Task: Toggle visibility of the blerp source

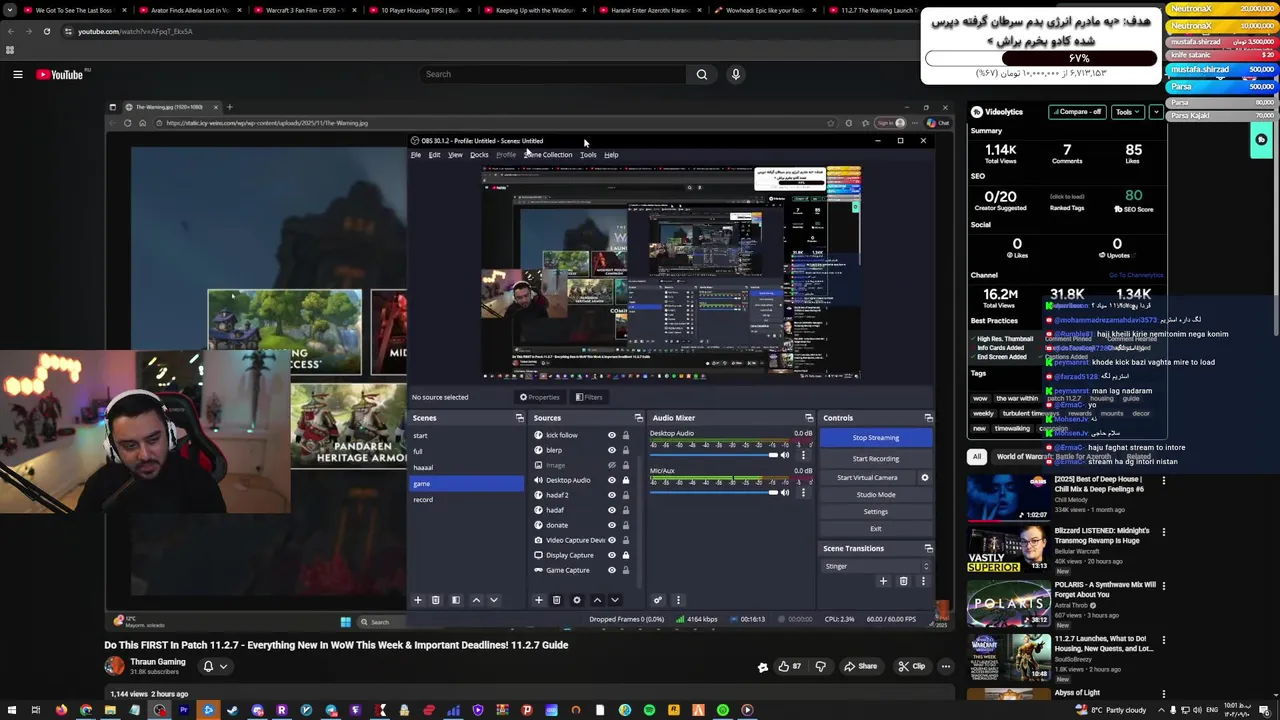Action: pyautogui.click(x=612, y=450)
